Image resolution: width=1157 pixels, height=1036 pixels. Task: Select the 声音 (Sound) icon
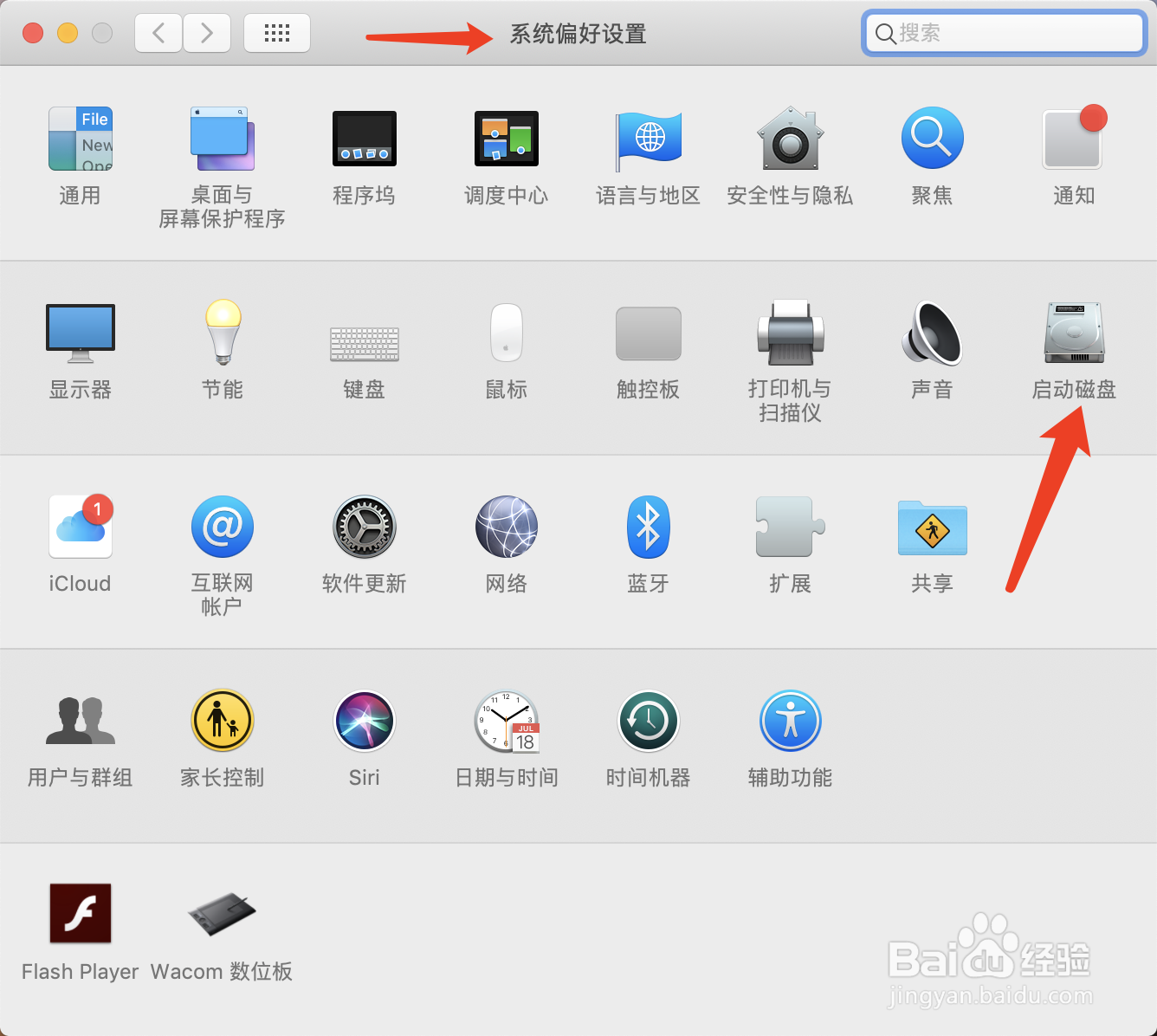931,333
